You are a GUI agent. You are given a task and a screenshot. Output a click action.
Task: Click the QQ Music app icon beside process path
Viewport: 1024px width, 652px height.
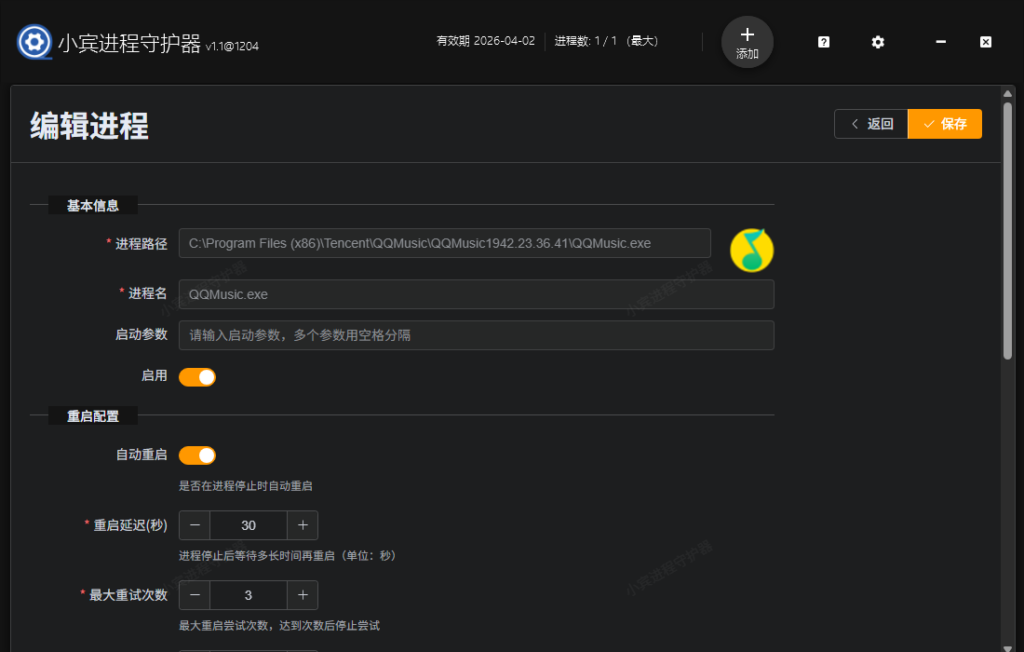(751, 250)
